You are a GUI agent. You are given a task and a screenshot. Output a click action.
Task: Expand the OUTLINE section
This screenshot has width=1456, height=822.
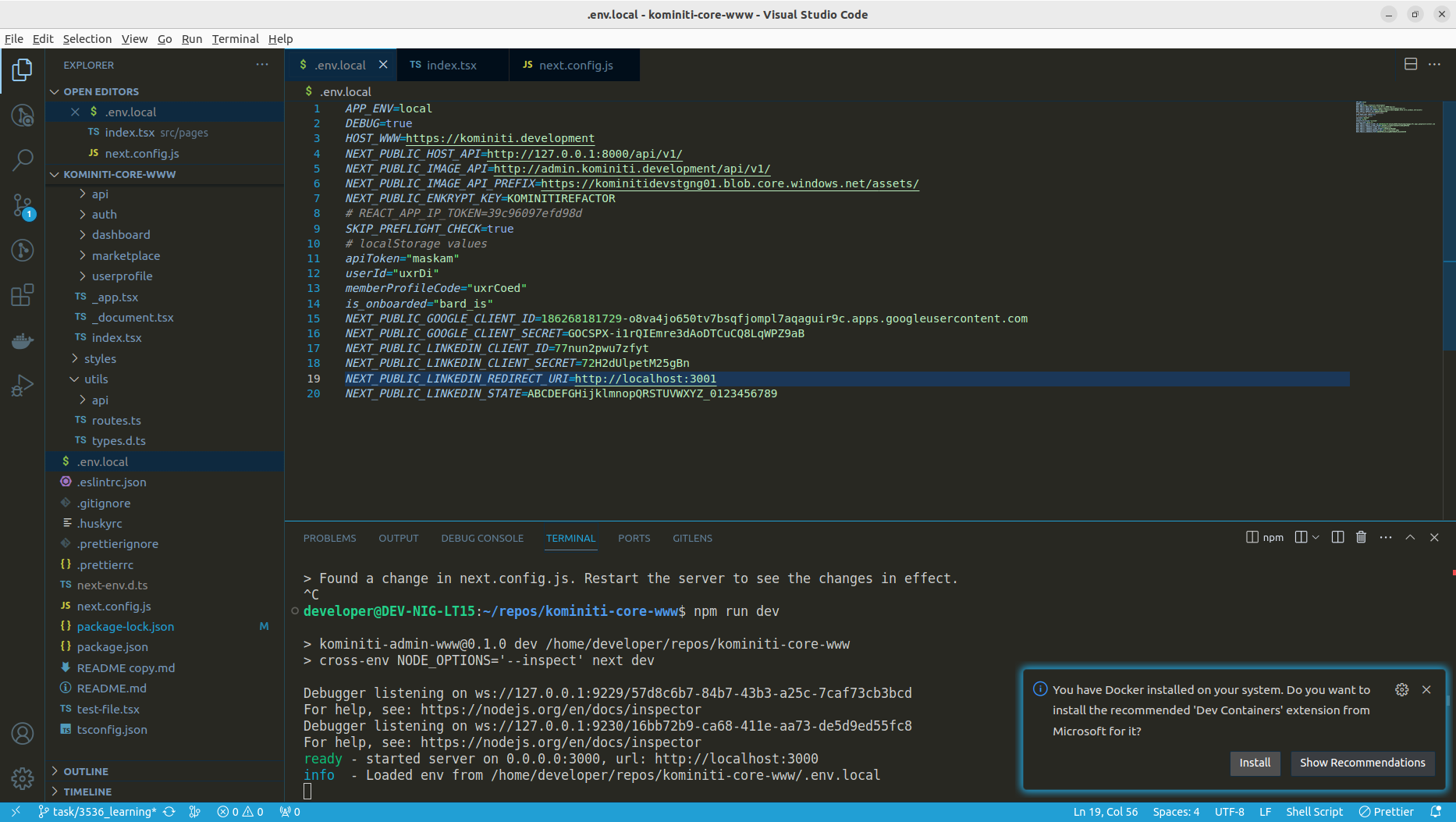coord(86,771)
